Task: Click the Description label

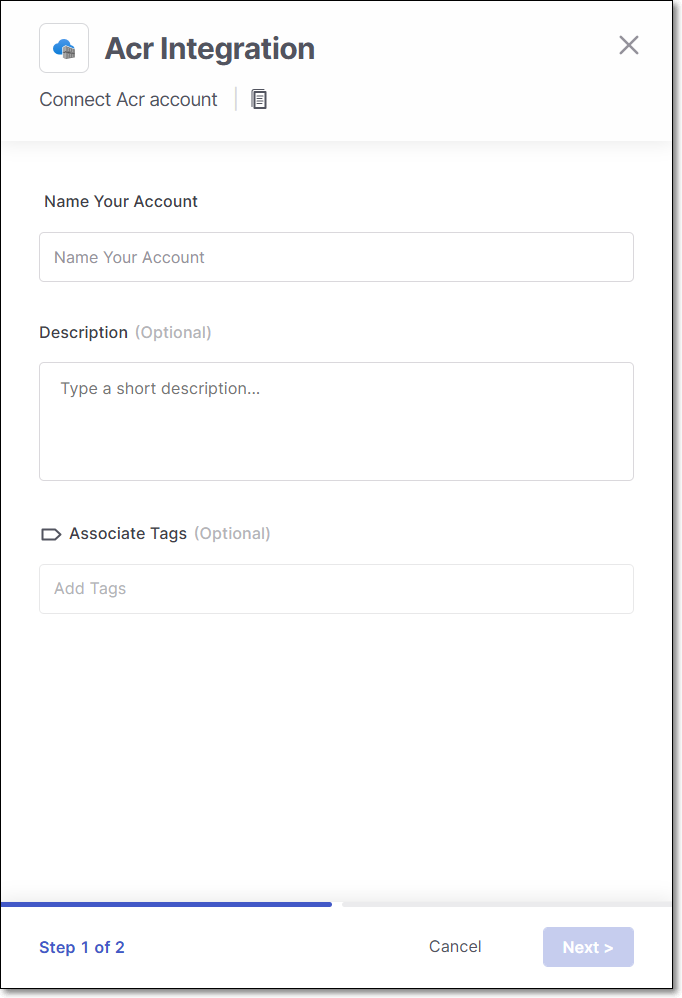Action: [x=83, y=332]
